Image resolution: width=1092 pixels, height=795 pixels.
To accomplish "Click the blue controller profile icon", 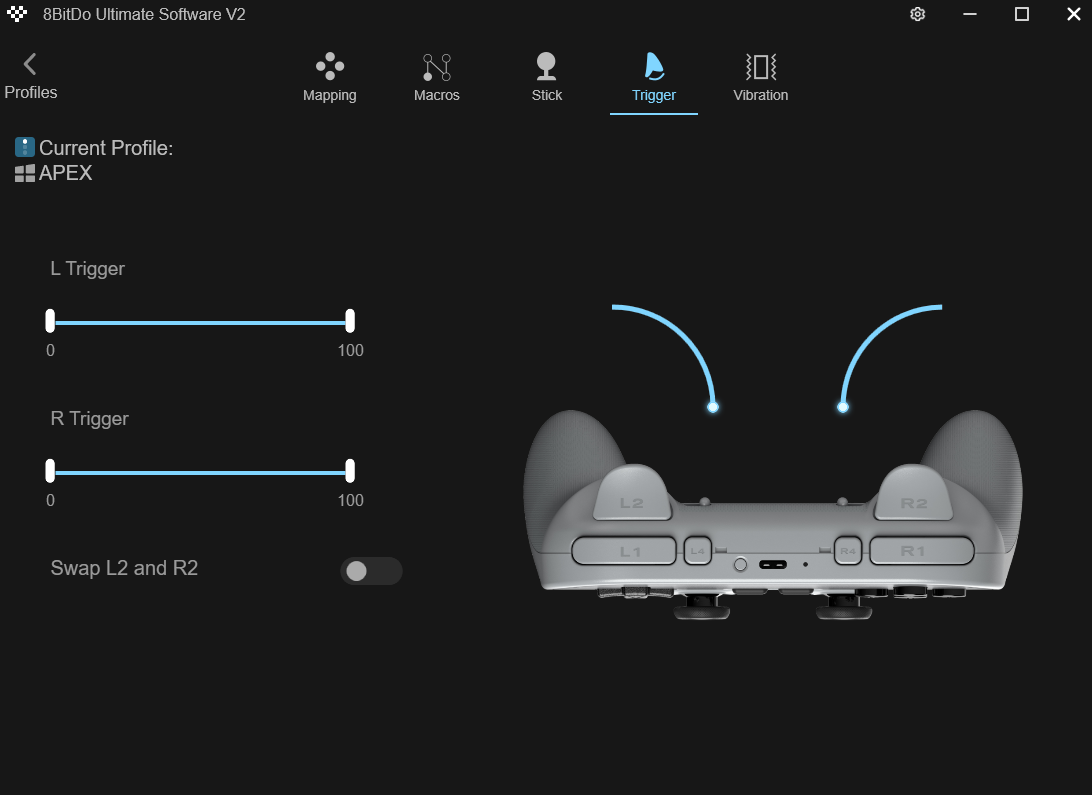I will click(x=24, y=147).
